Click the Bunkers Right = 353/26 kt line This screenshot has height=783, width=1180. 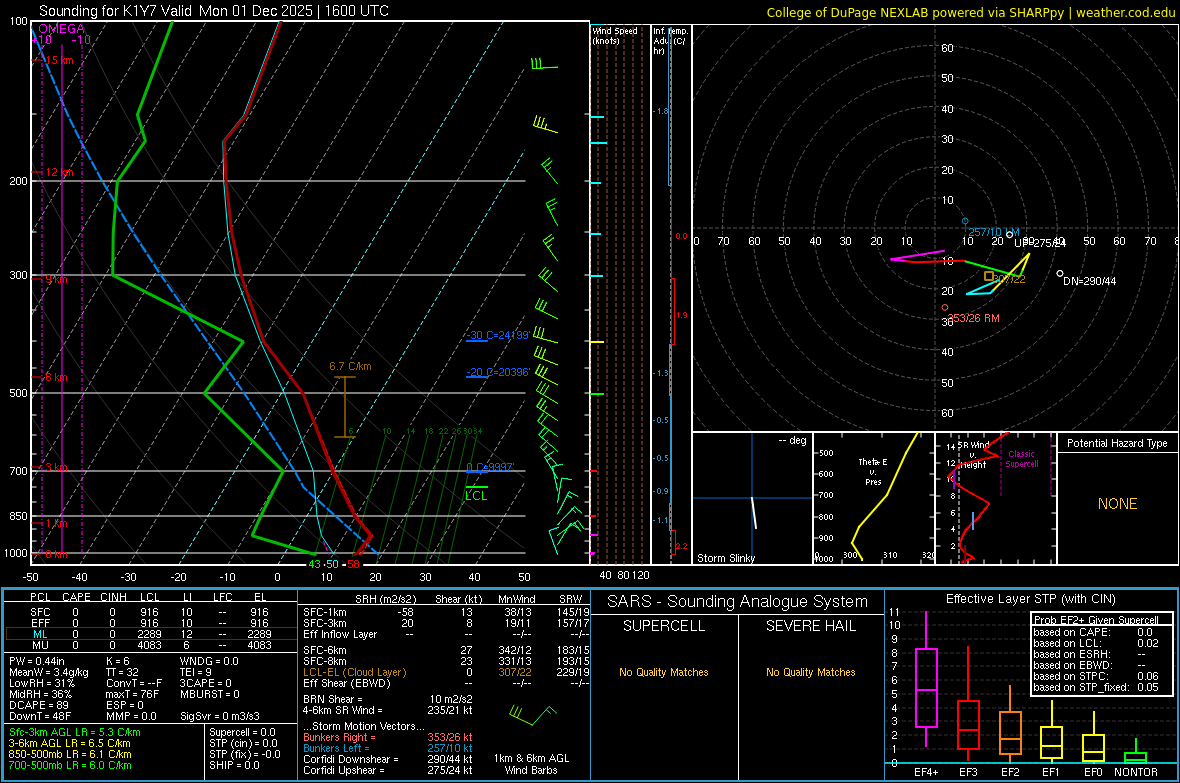click(388, 737)
